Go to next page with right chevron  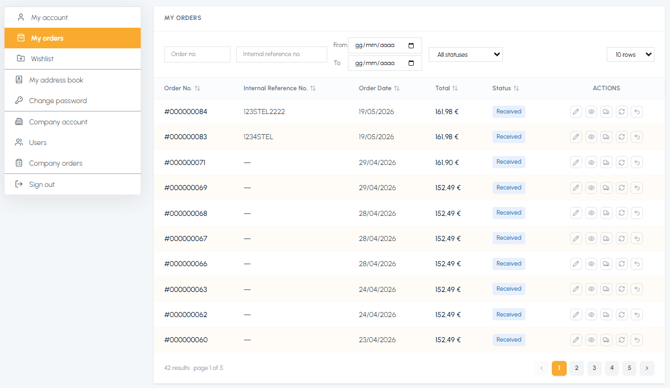(647, 368)
